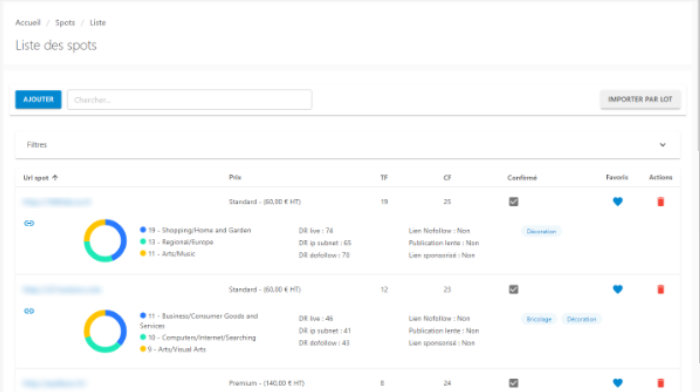The width and height of the screenshot is (700, 392).
Task: Click blue dot for Shopping/Home and Garden
Action: 143,229
